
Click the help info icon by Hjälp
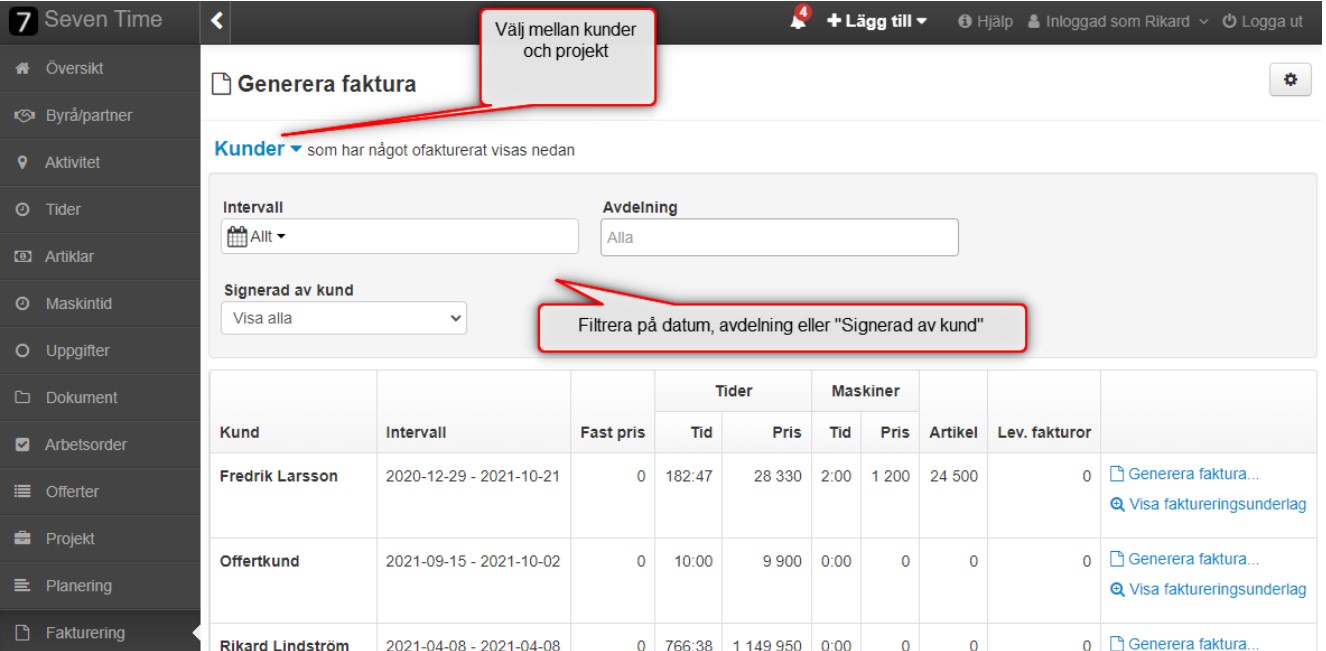click(x=965, y=21)
